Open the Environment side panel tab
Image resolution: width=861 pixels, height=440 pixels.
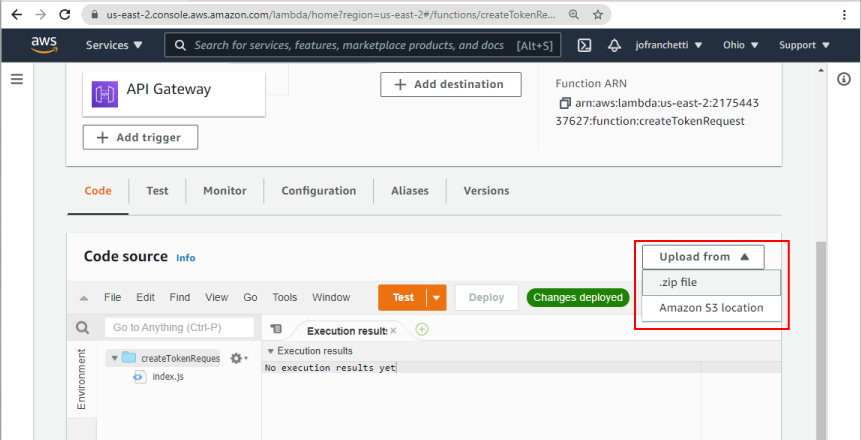pyautogui.click(x=81, y=378)
